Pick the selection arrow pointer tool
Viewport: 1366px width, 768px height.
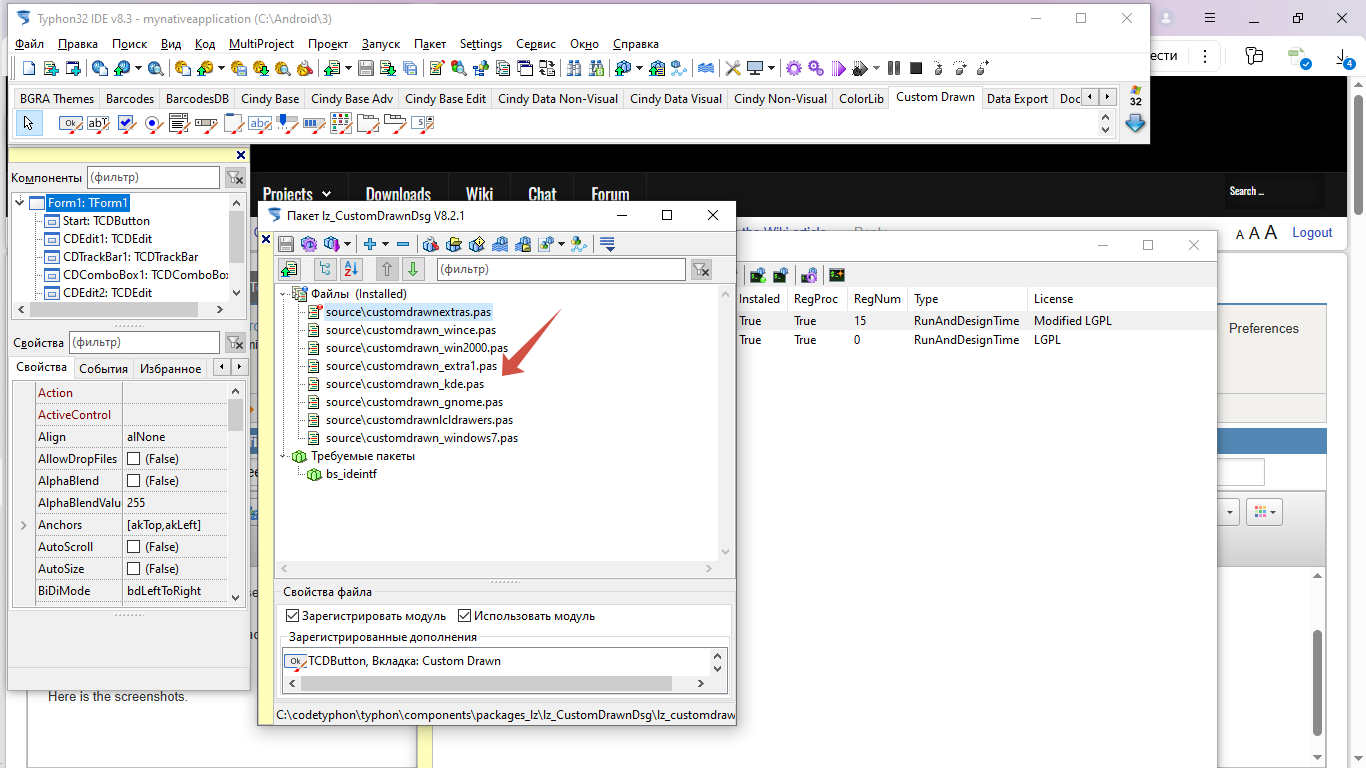(28, 124)
